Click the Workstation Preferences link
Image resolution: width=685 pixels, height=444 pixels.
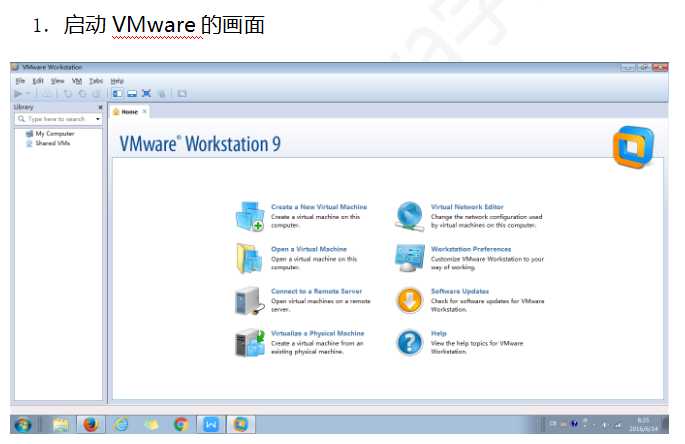pyautogui.click(x=471, y=249)
